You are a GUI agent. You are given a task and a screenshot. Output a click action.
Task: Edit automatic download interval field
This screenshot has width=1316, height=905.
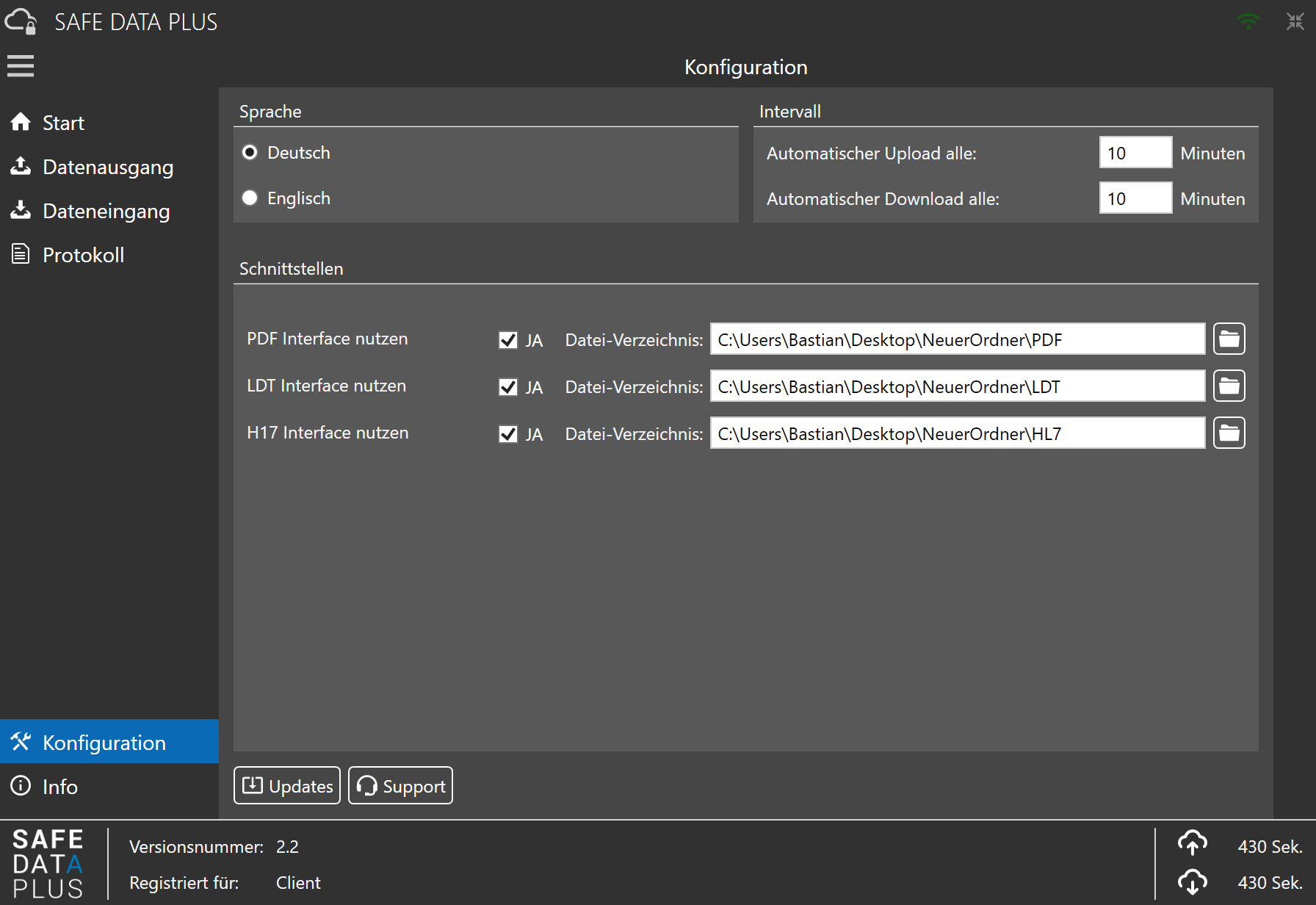point(1135,198)
